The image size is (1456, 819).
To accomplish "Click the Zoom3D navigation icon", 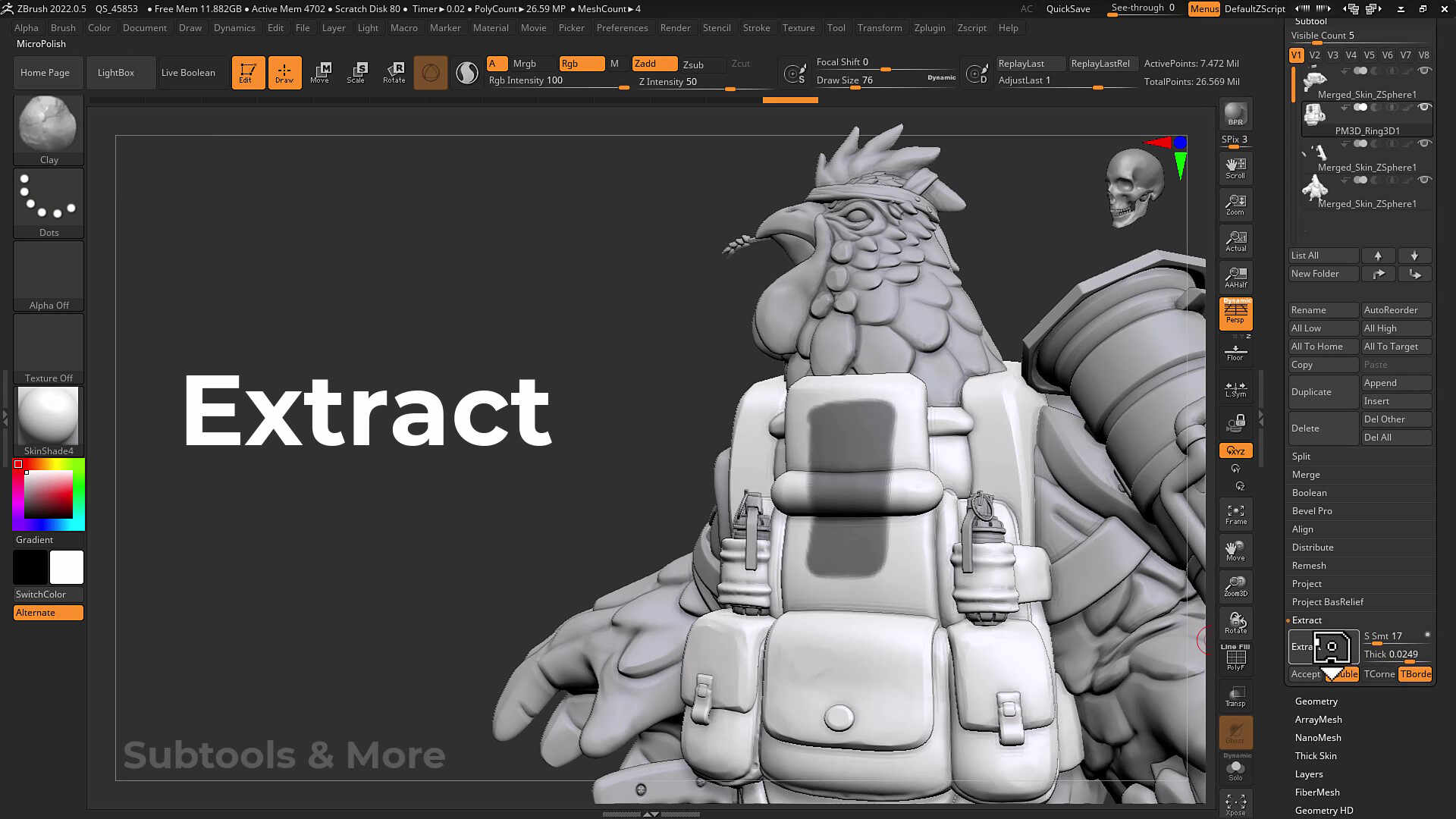I will tap(1235, 587).
